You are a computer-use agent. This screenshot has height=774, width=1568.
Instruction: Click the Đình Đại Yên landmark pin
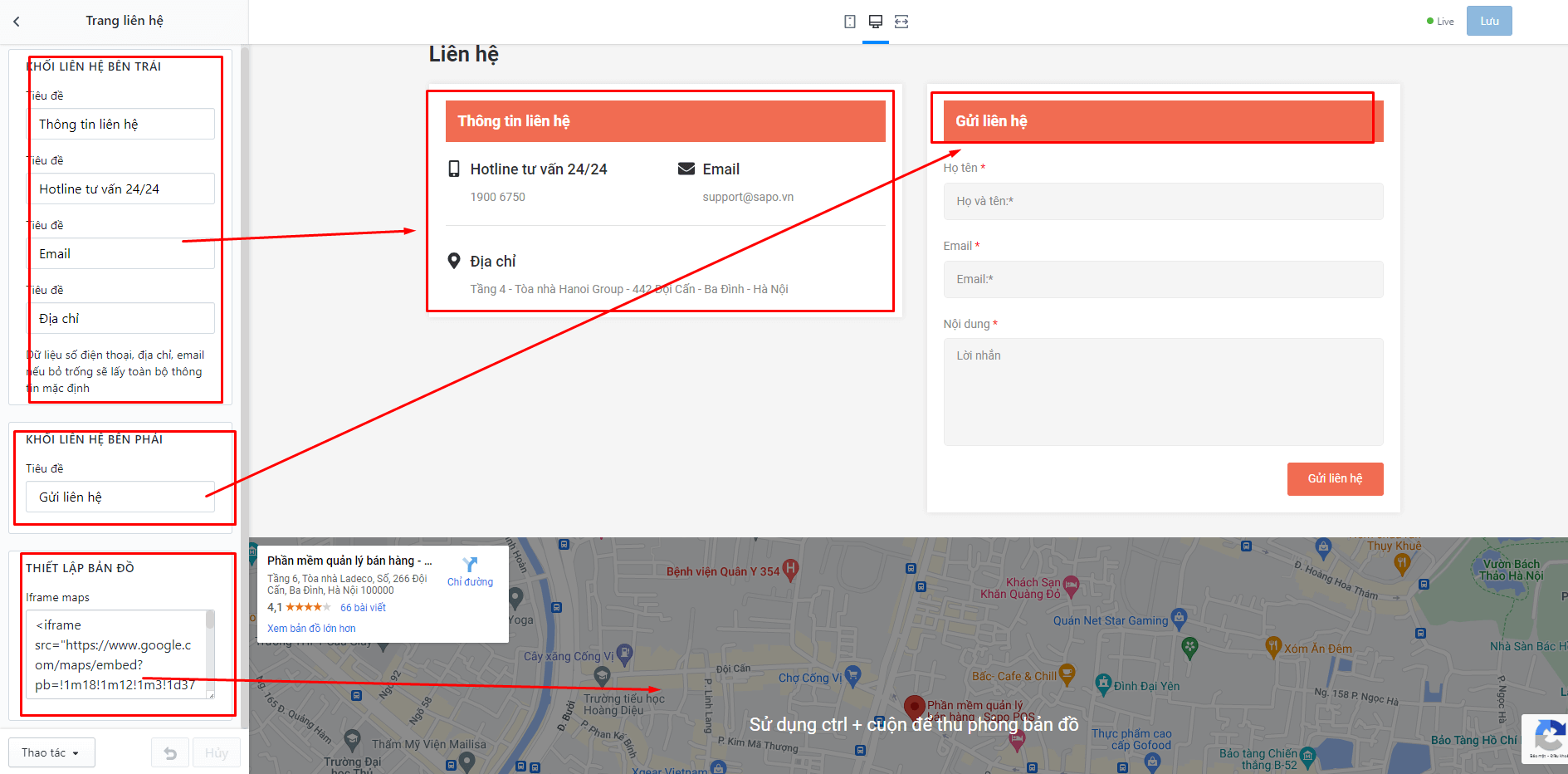click(1103, 684)
